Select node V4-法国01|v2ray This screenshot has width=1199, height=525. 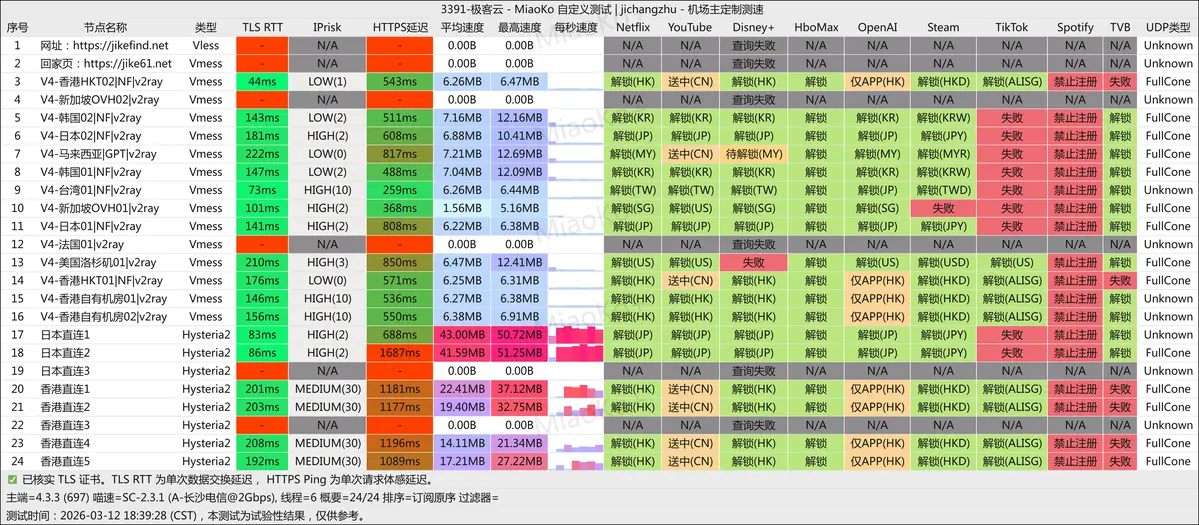82,245
